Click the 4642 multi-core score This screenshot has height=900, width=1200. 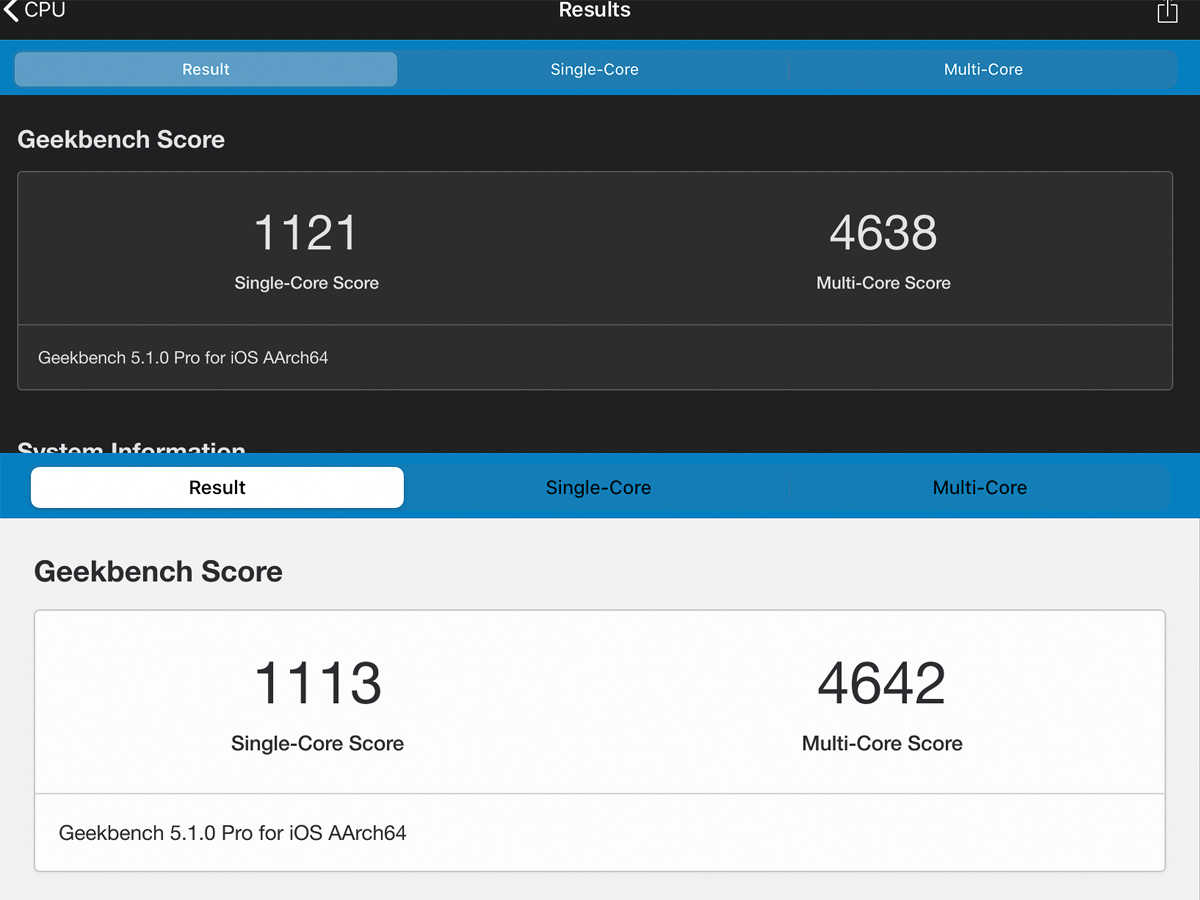point(882,683)
